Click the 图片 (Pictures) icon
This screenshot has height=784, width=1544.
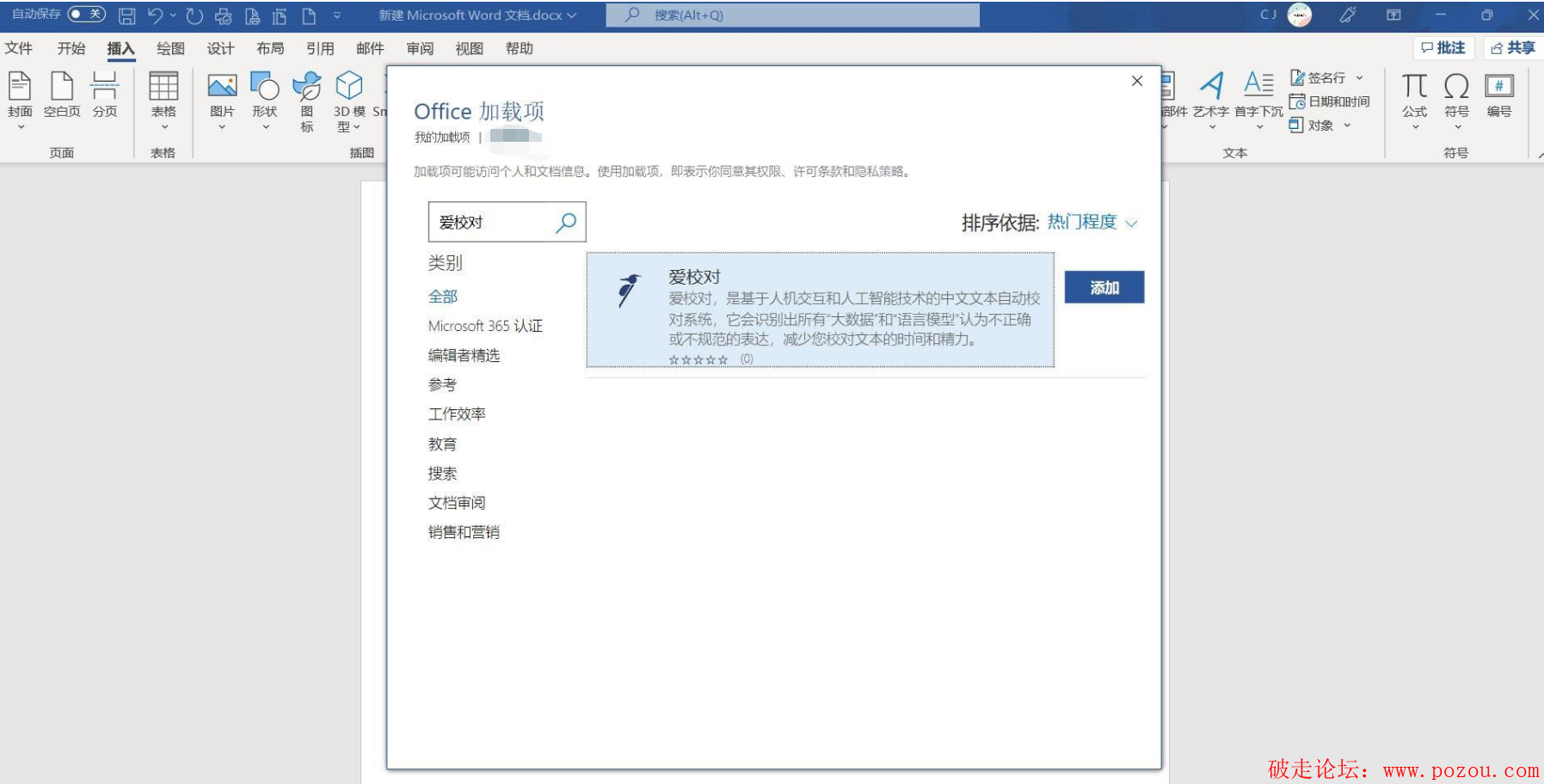point(222,85)
